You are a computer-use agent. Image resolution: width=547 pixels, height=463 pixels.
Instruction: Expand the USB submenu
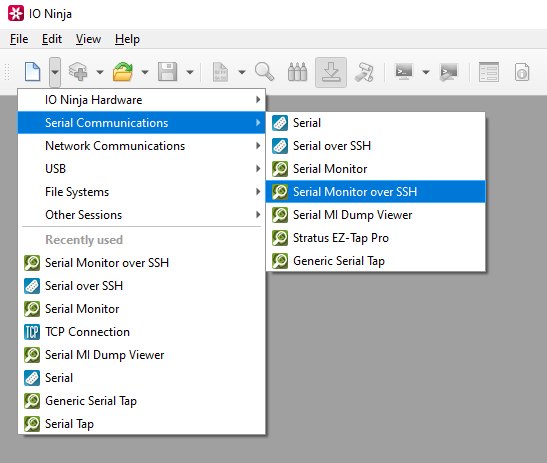[x=142, y=169]
